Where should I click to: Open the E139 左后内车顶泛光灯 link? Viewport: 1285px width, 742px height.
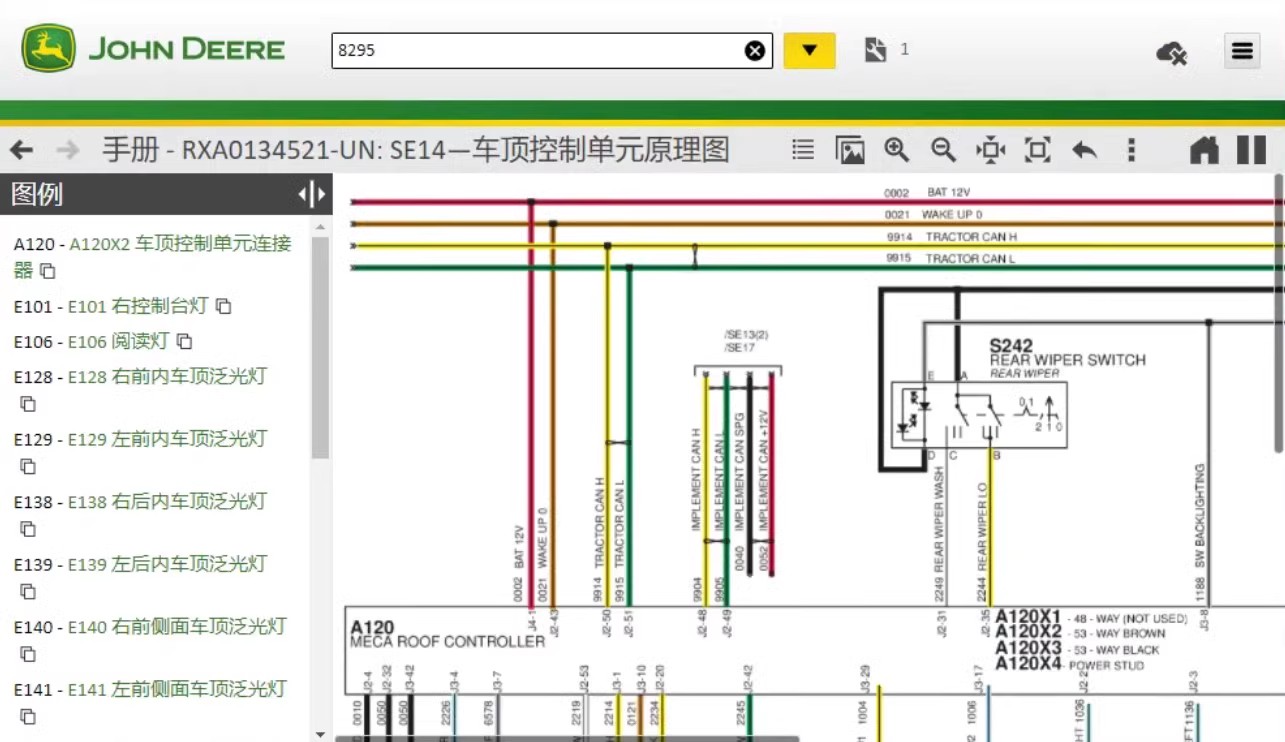click(167, 564)
